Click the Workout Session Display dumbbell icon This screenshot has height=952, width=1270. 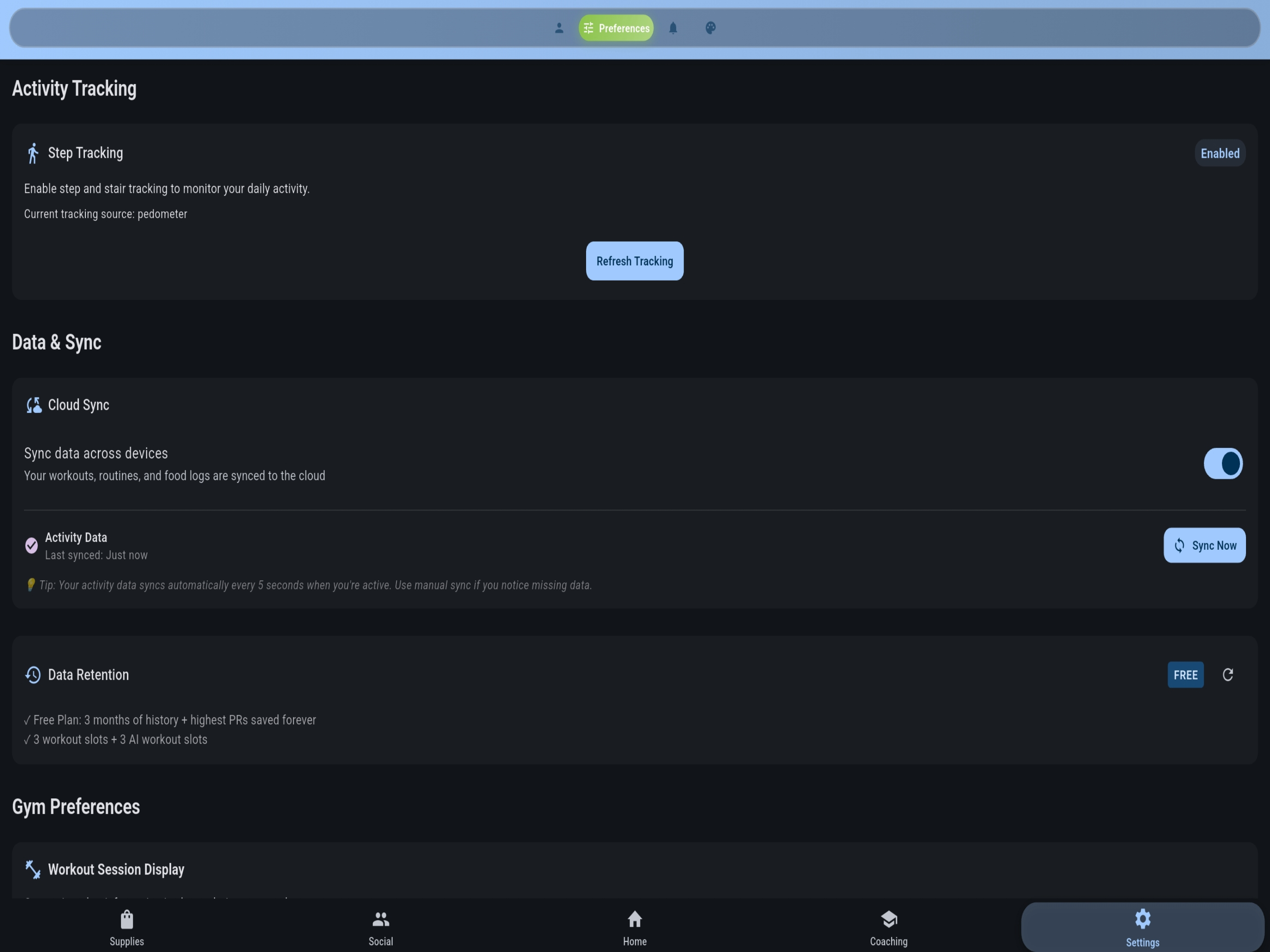coord(33,869)
